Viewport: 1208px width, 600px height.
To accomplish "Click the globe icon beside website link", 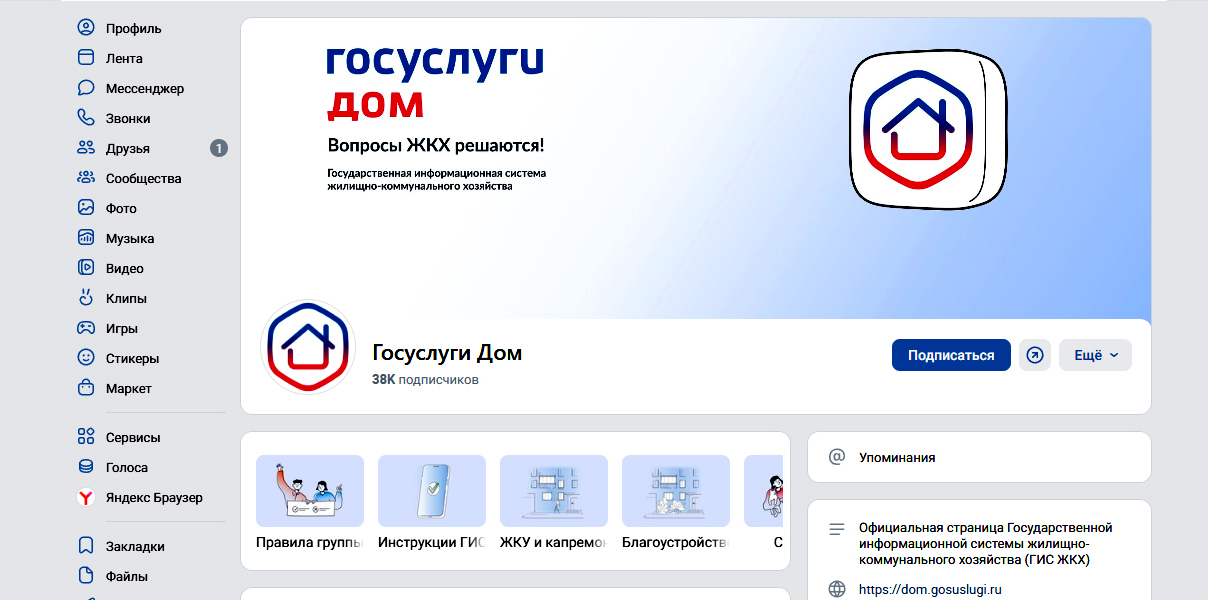I will point(837,589).
